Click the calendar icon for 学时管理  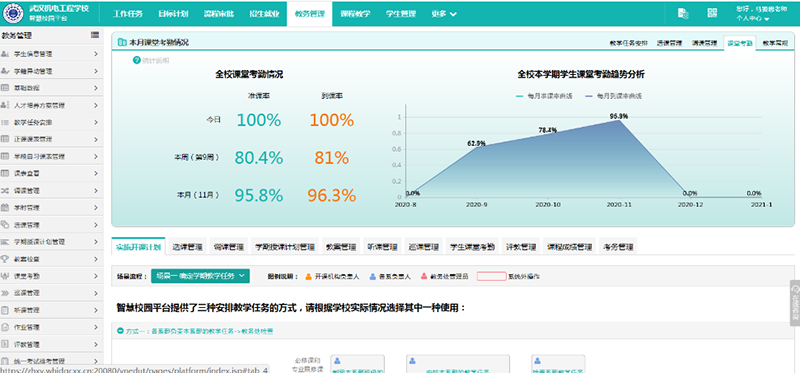tap(5, 208)
